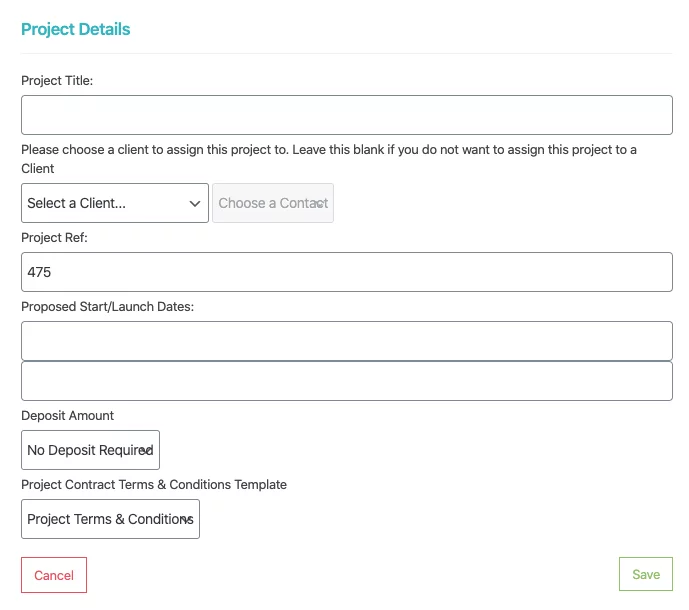Focus the Project Ref field containing 475
Screen dimensions: 689x610
coord(346,272)
